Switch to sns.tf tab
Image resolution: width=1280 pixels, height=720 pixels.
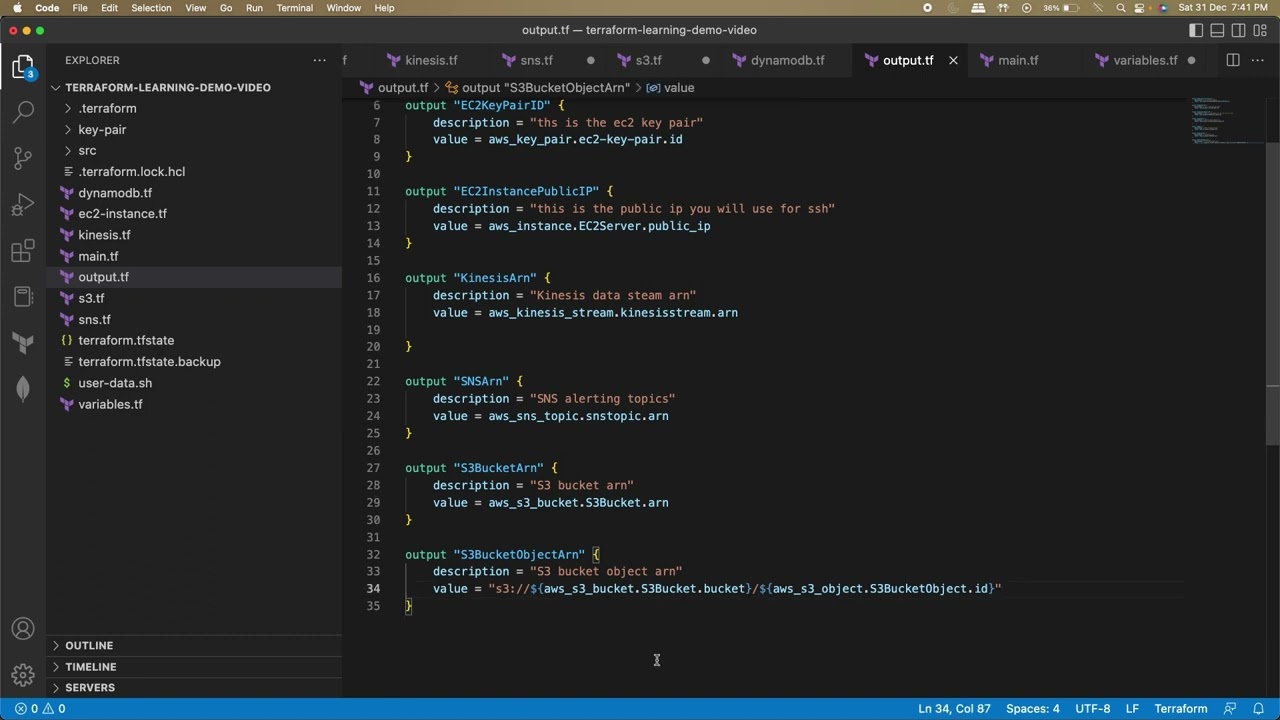click(x=536, y=60)
